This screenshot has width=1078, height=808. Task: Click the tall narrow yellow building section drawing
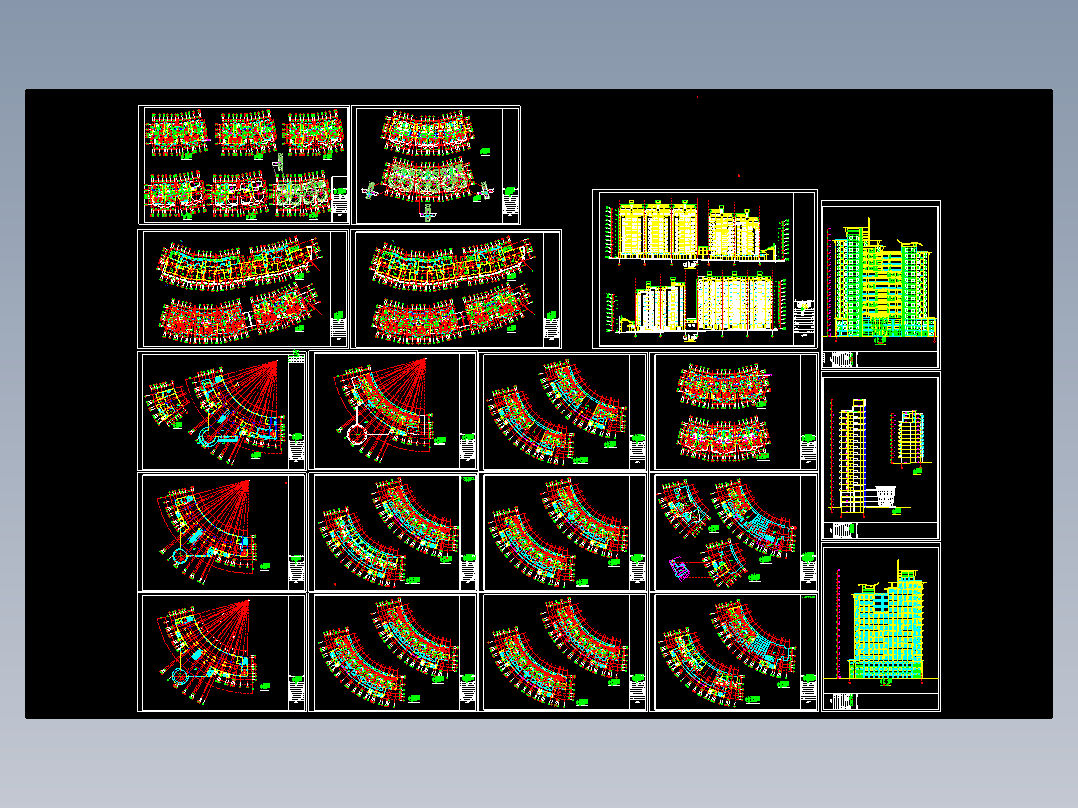coord(852,456)
